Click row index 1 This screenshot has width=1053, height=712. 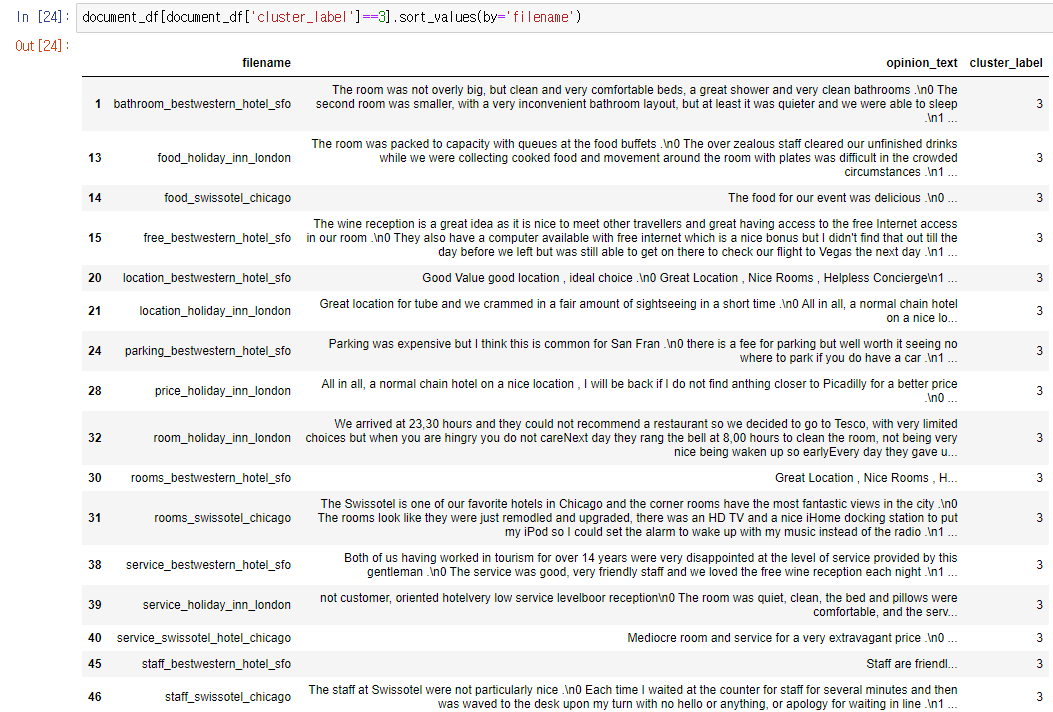point(98,103)
